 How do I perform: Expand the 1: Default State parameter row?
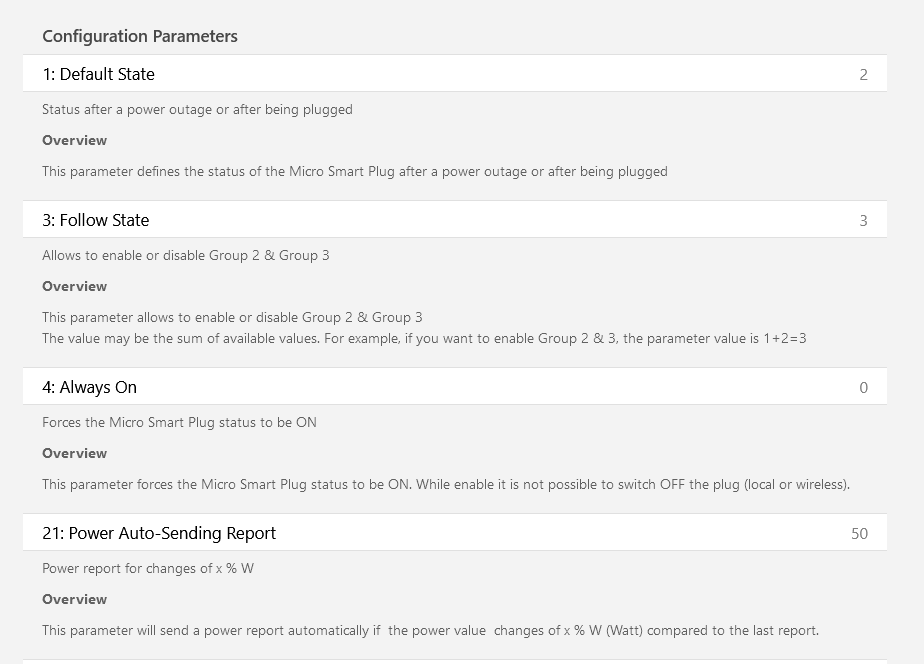point(454,74)
